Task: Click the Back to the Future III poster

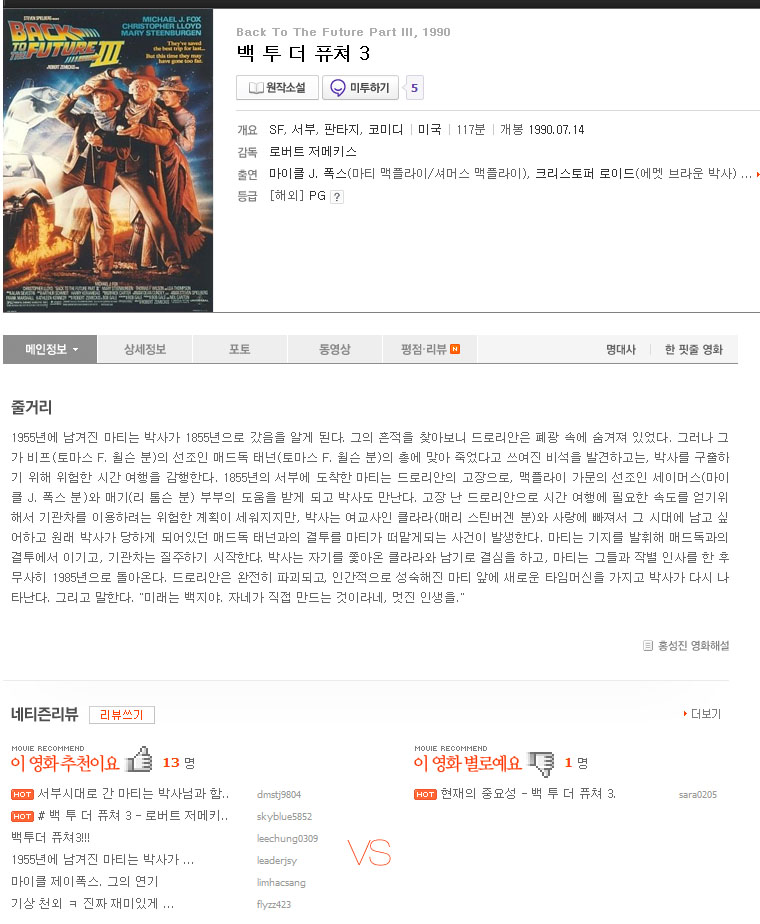Action: [108, 160]
